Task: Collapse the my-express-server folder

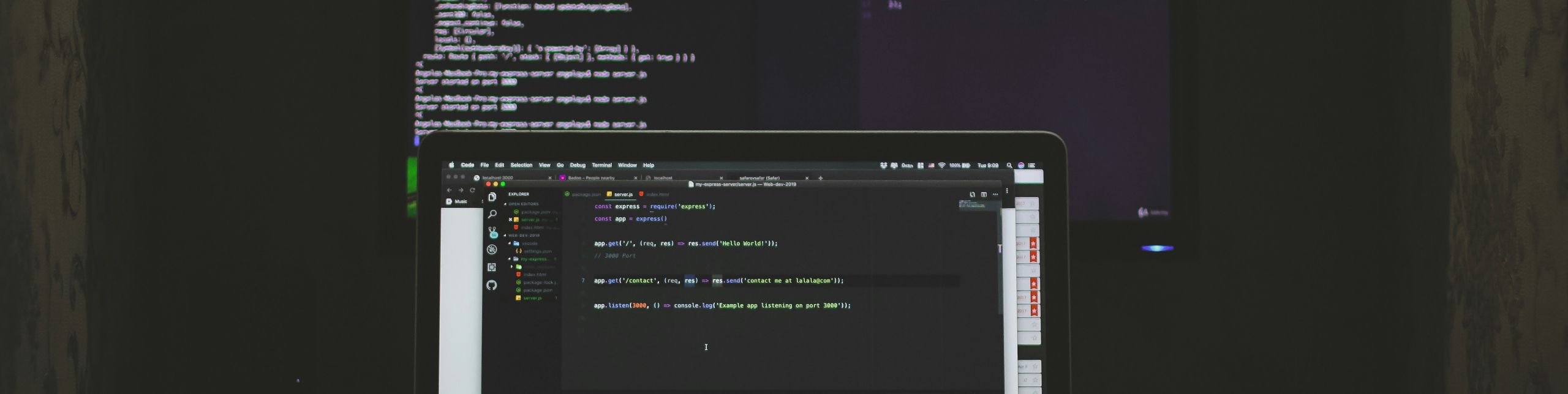Action: 510,259
